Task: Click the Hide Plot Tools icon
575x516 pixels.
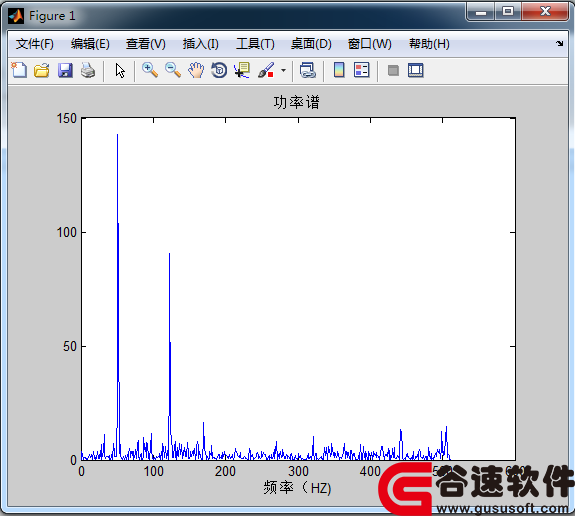Action: coord(393,70)
